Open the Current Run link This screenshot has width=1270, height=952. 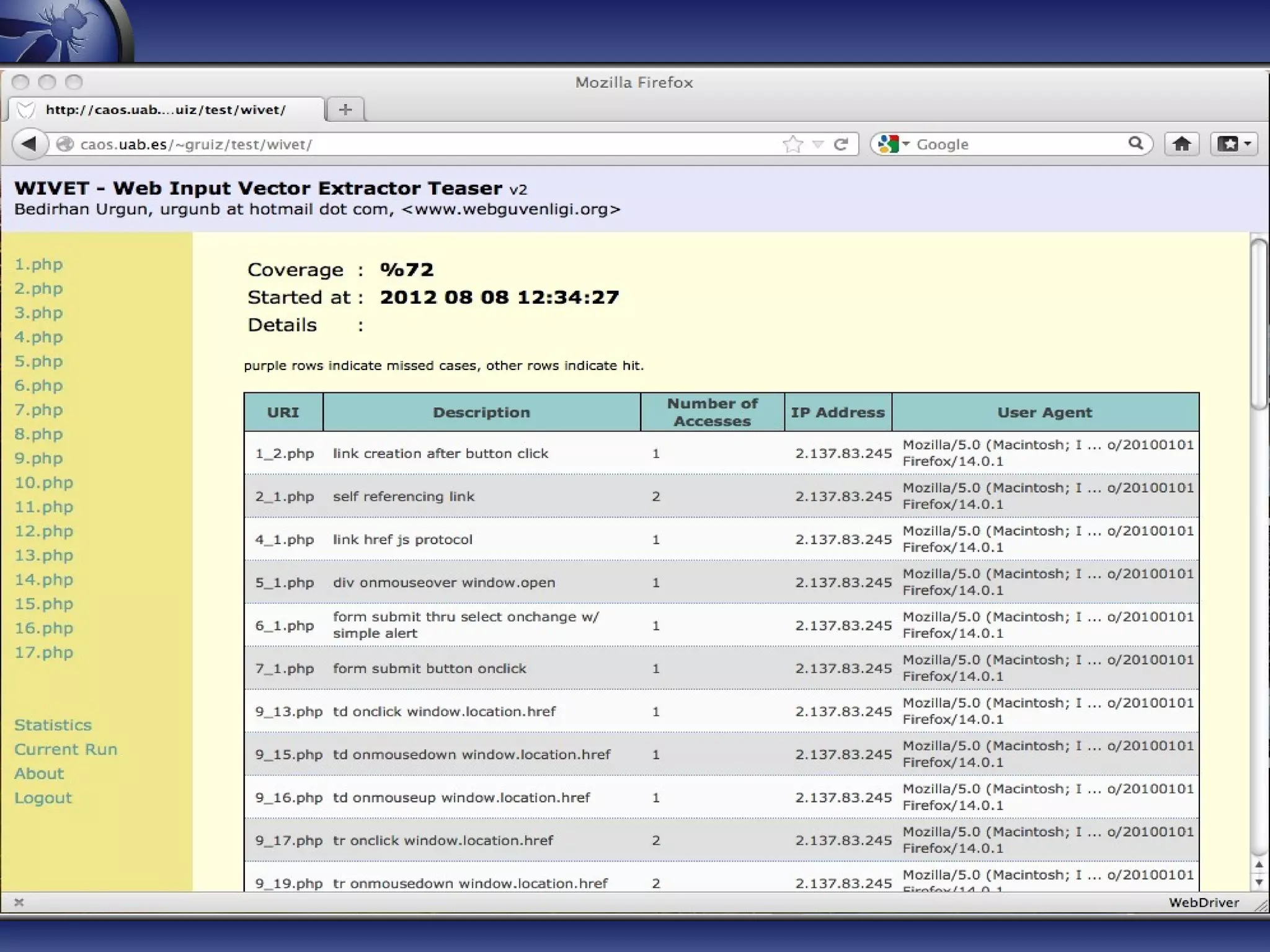tap(66, 749)
